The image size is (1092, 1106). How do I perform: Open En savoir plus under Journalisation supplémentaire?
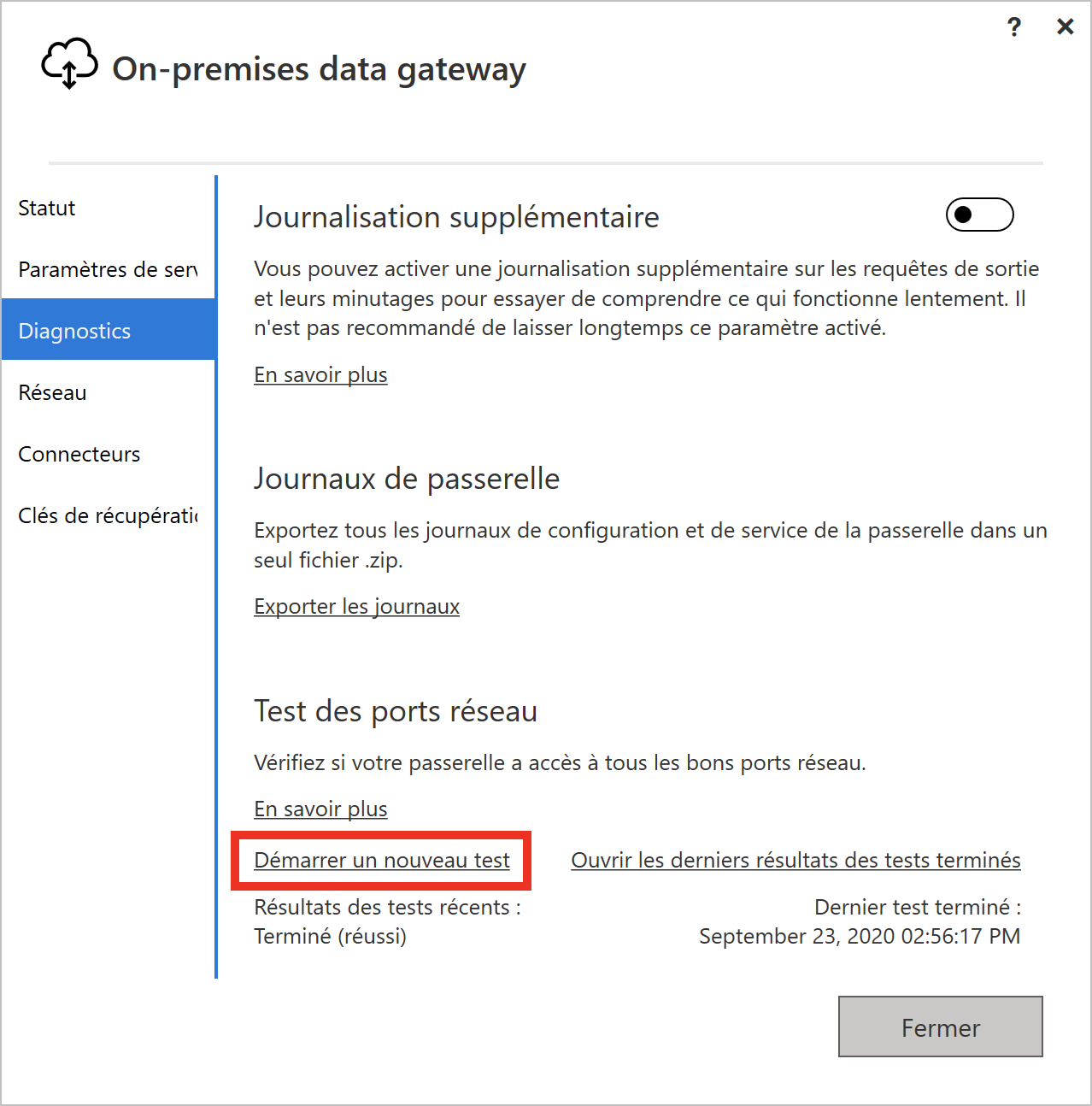tap(320, 374)
